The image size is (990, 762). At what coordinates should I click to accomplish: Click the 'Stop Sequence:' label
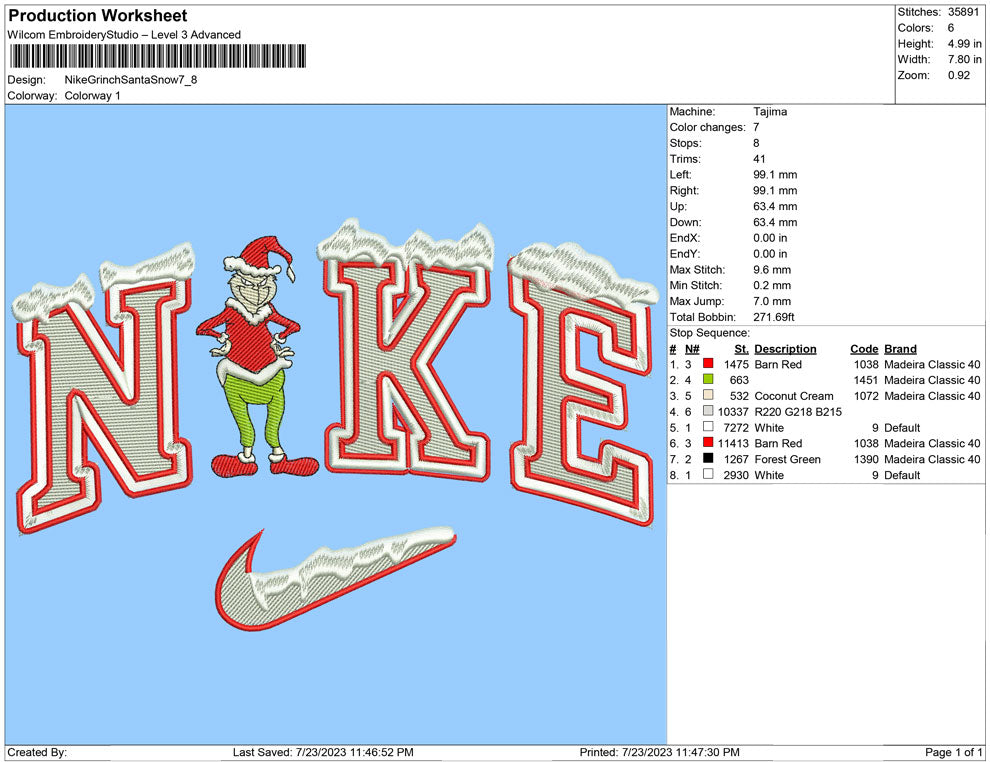click(x=710, y=333)
